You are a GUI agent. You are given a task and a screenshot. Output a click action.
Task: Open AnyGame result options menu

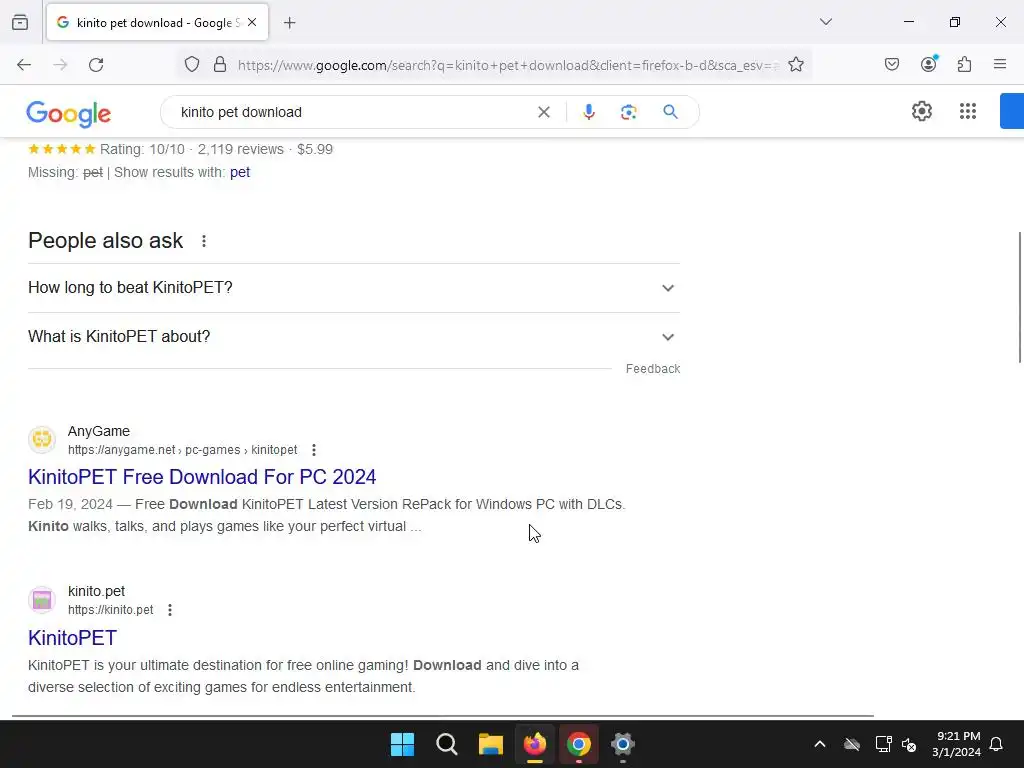coord(314,450)
